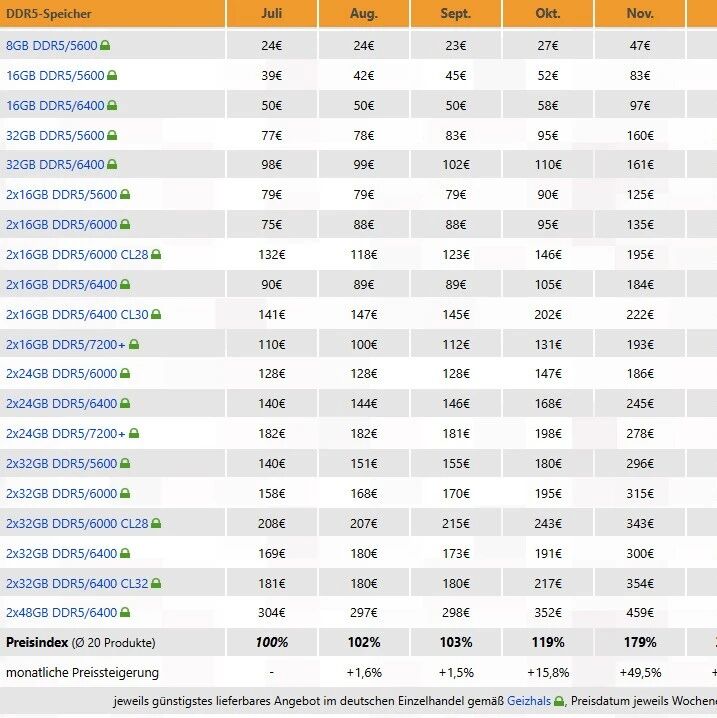Click lock icon after 2x16GB DDR5/6000 CL28
Screen dimensions: 717x718
pyautogui.click(x=156, y=254)
